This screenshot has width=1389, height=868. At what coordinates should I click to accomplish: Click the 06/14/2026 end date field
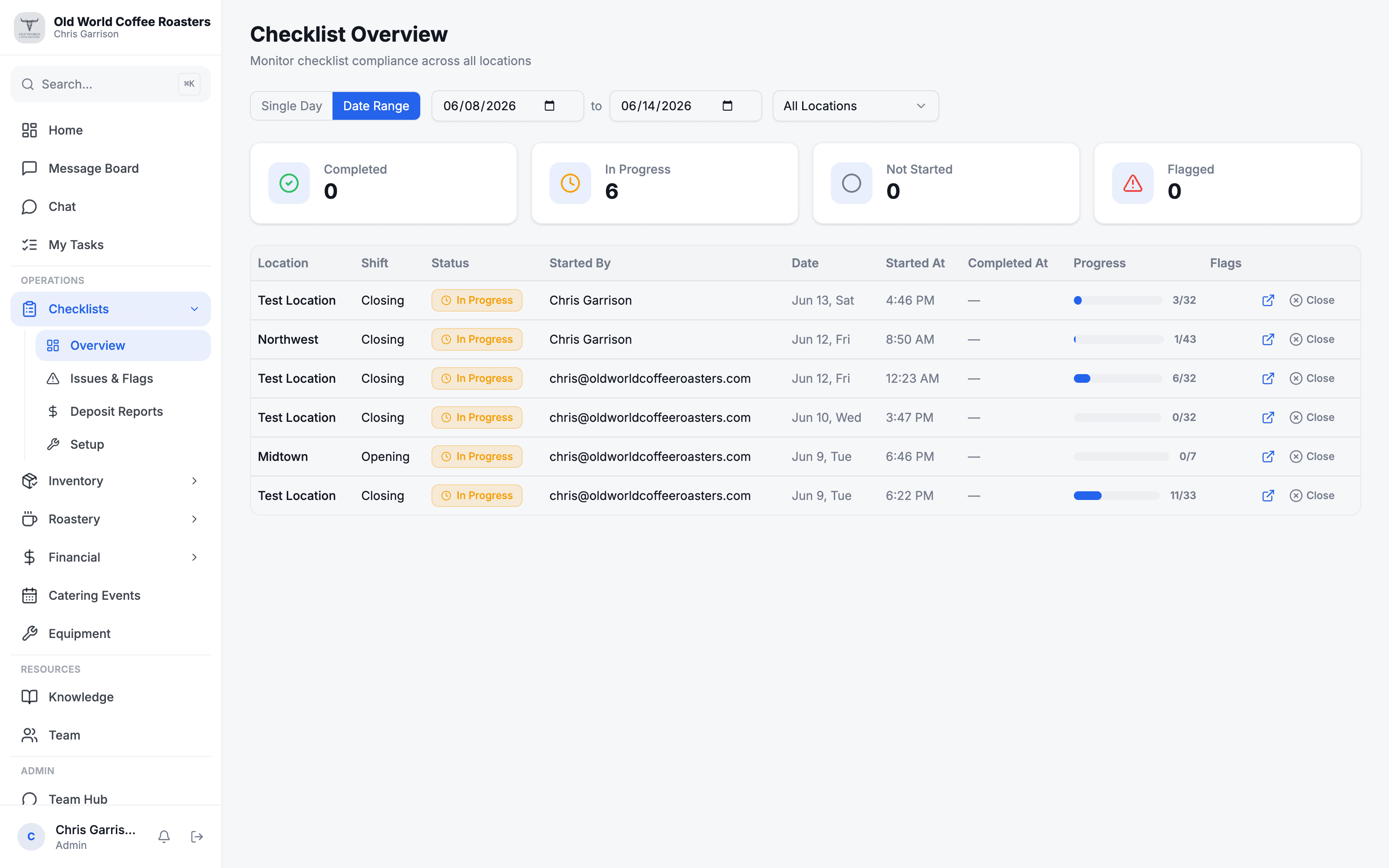coord(685,105)
